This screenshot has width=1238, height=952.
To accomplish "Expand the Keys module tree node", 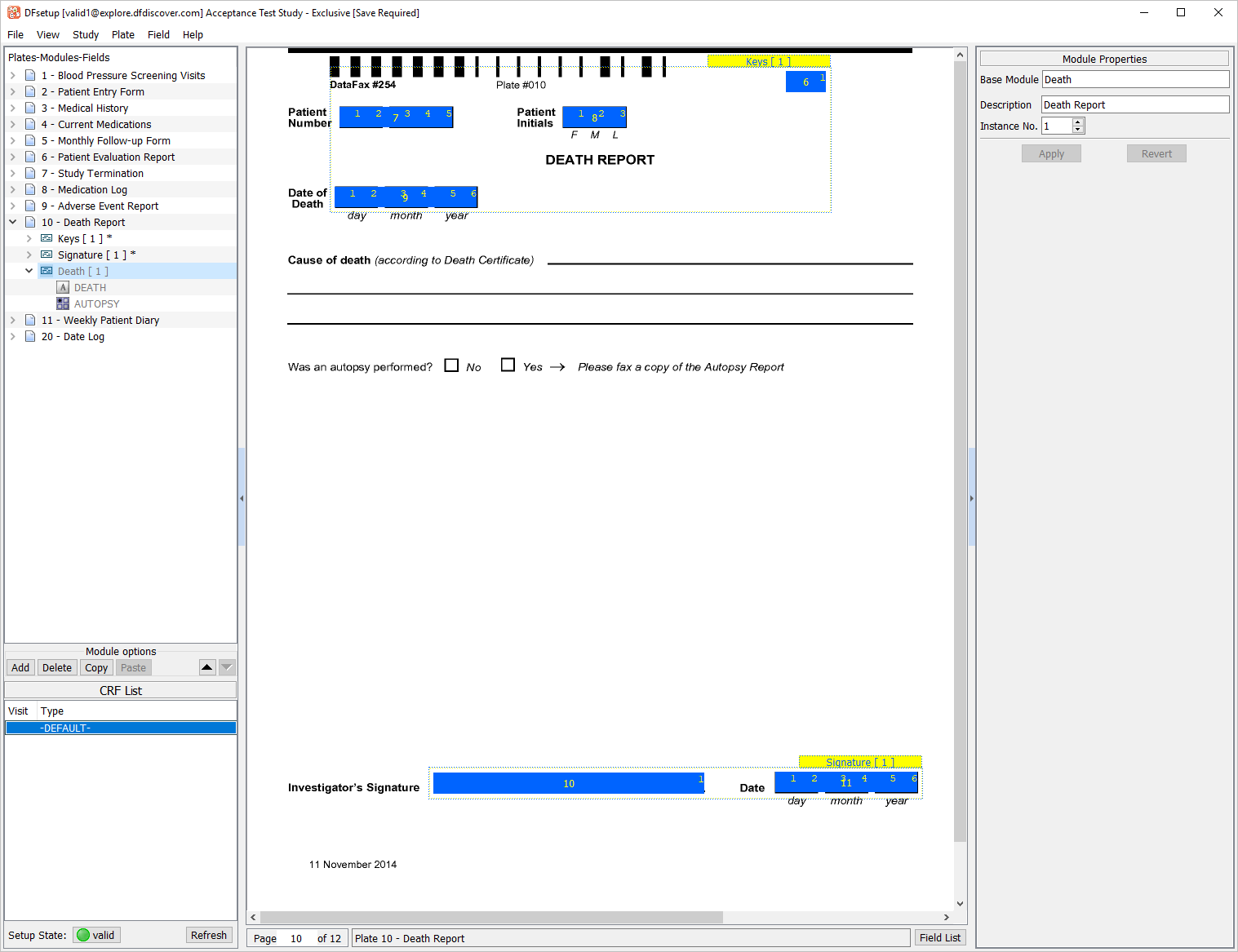I will point(29,238).
